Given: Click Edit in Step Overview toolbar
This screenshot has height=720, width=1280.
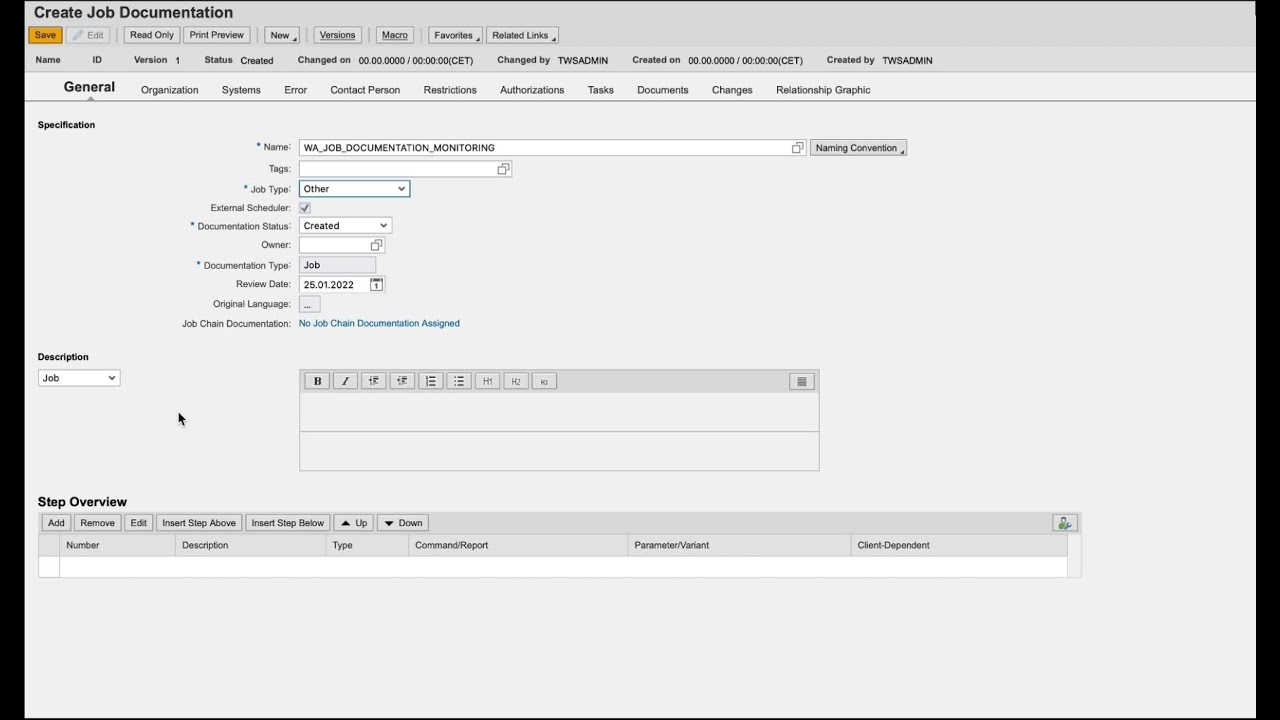Looking at the screenshot, I should coord(138,523).
